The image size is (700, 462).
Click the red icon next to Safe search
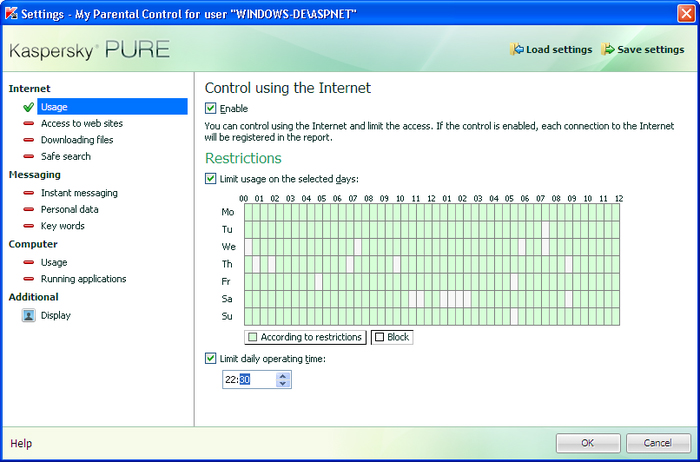tap(28, 157)
